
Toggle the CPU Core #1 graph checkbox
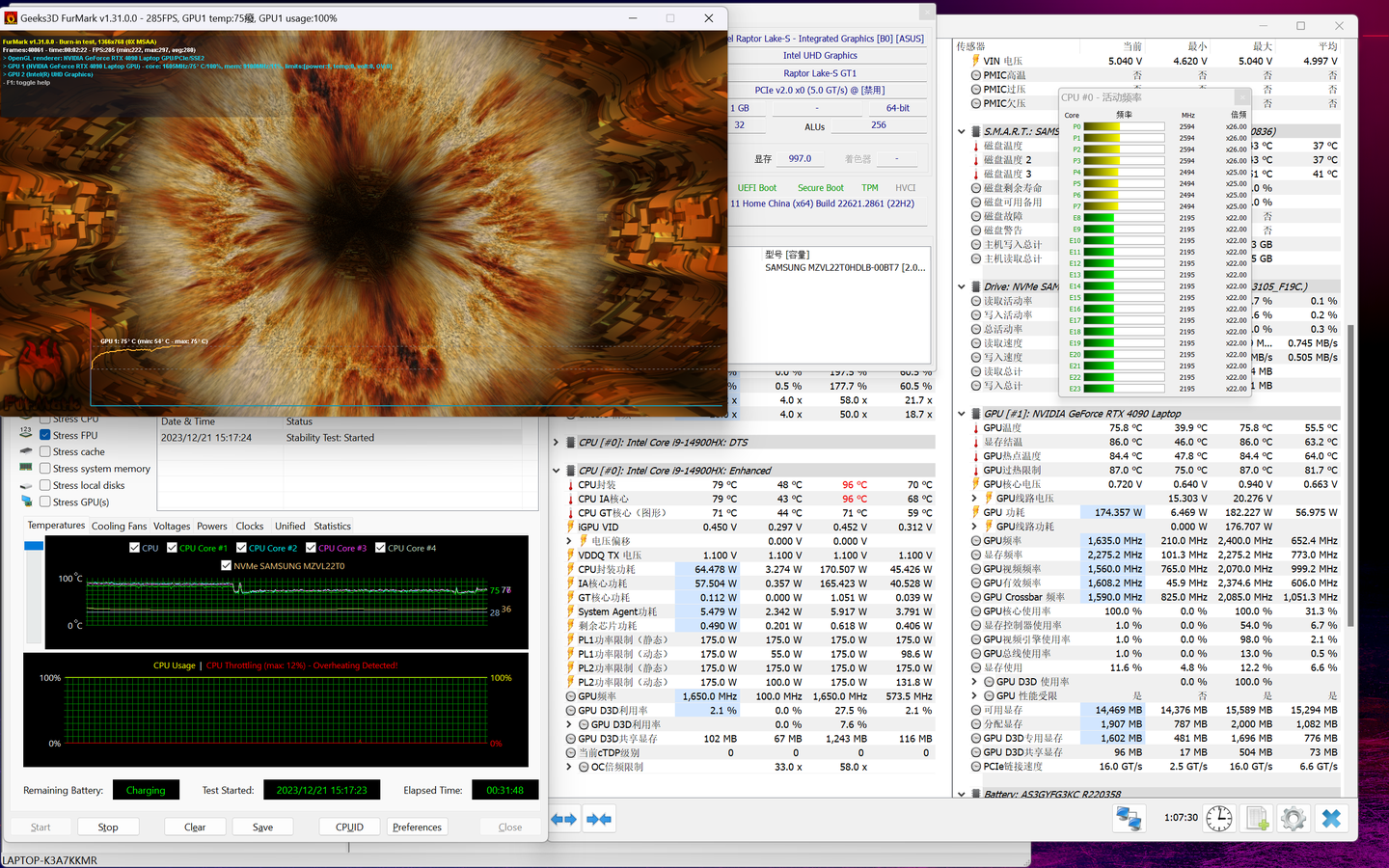point(173,548)
